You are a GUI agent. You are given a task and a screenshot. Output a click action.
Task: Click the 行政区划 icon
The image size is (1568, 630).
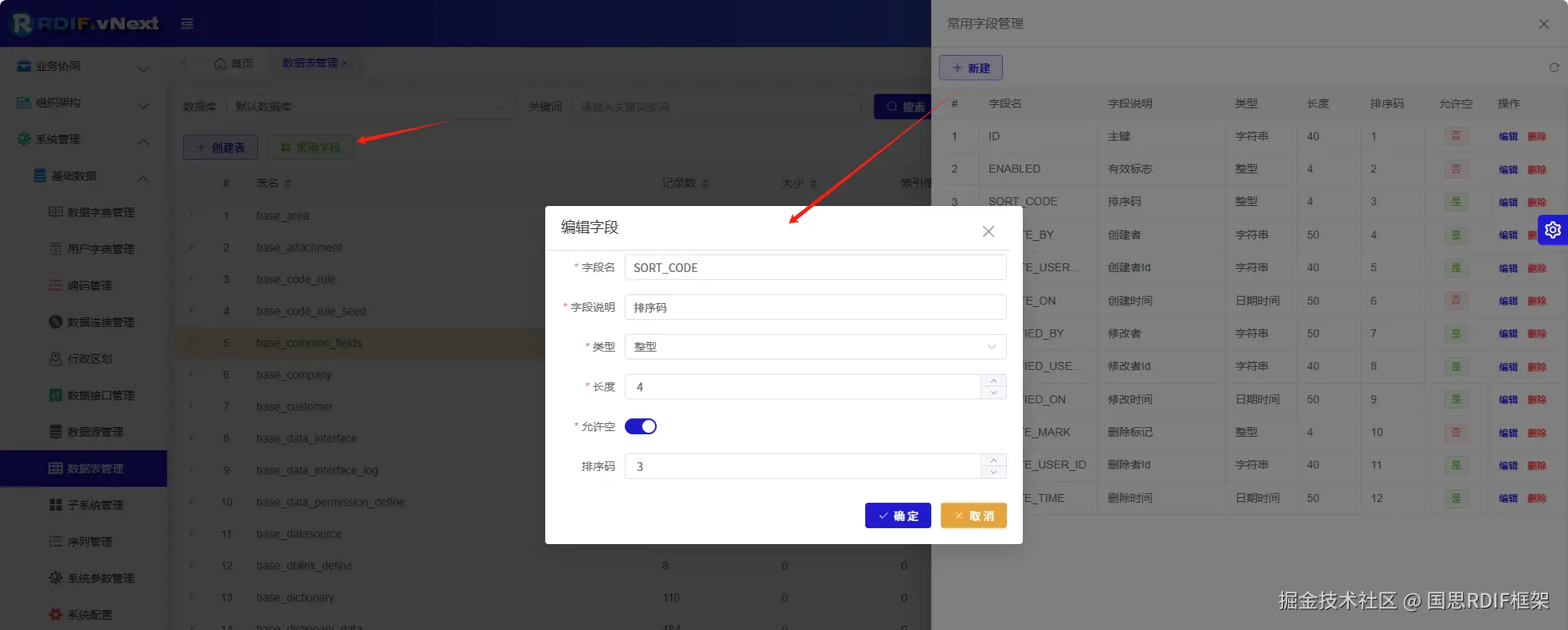56,359
